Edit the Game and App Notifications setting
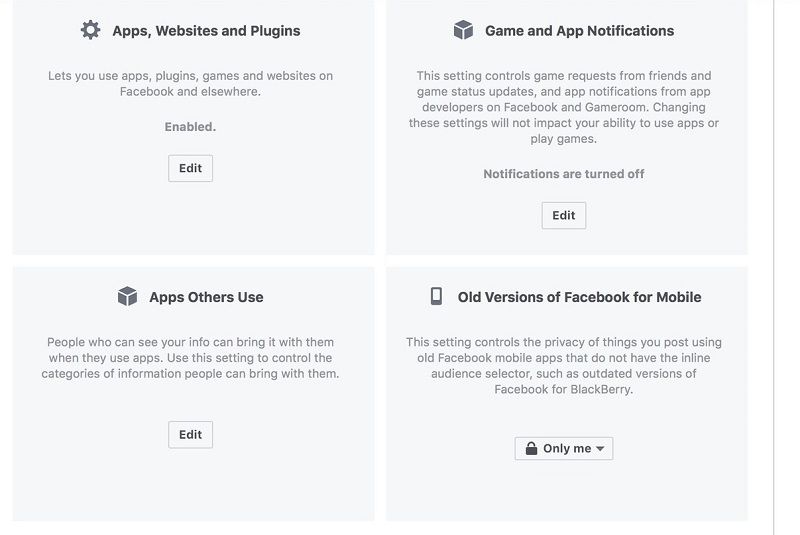Image resolution: width=800 pixels, height=535 pixels. pos(564,215)
